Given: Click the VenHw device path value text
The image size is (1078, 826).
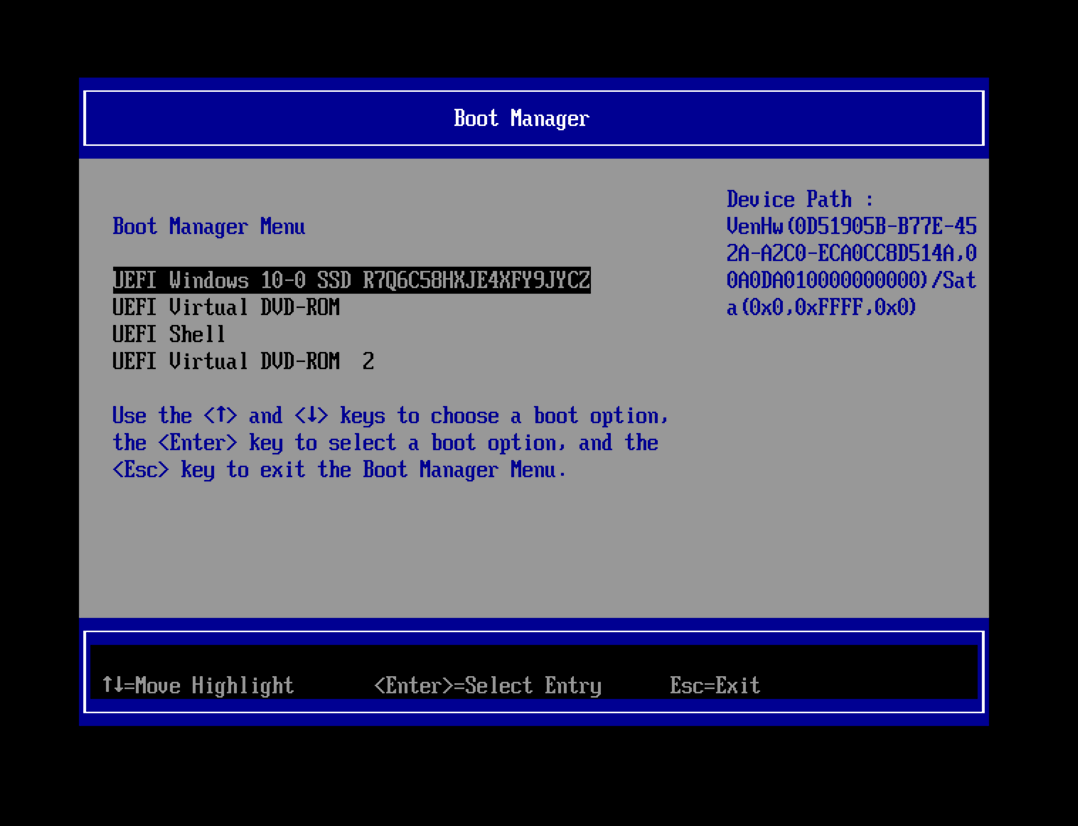Looking at the screenshot, I should (x=852, y=267).
